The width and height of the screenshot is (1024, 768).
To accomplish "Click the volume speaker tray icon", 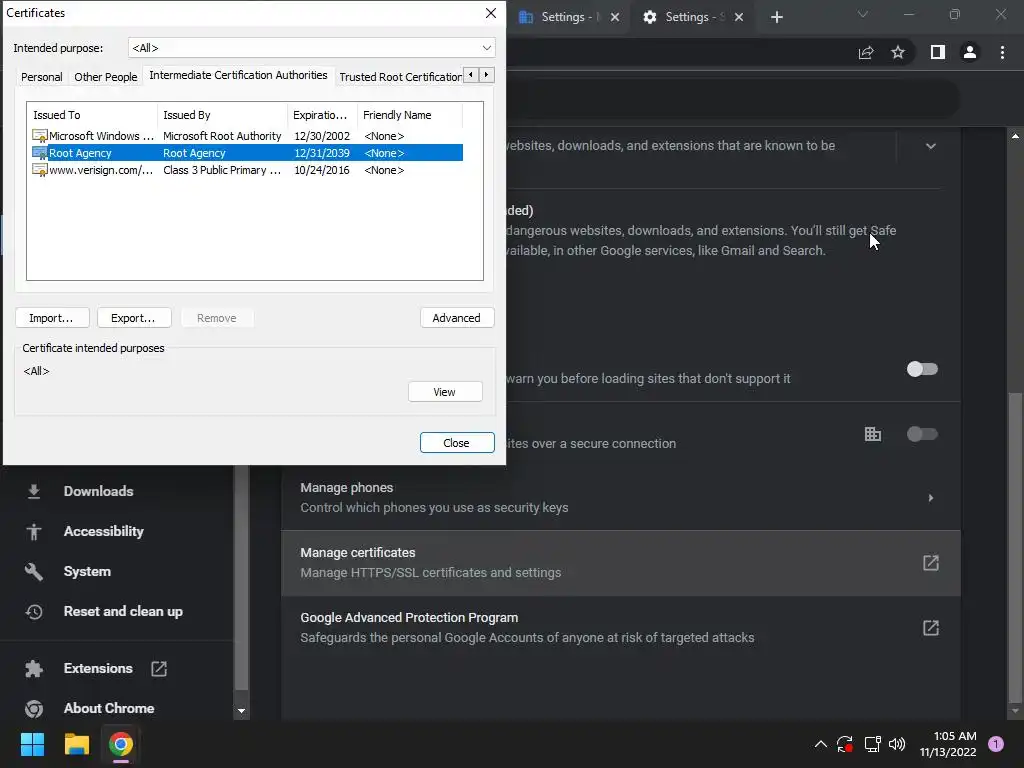I will coord(897,744).
